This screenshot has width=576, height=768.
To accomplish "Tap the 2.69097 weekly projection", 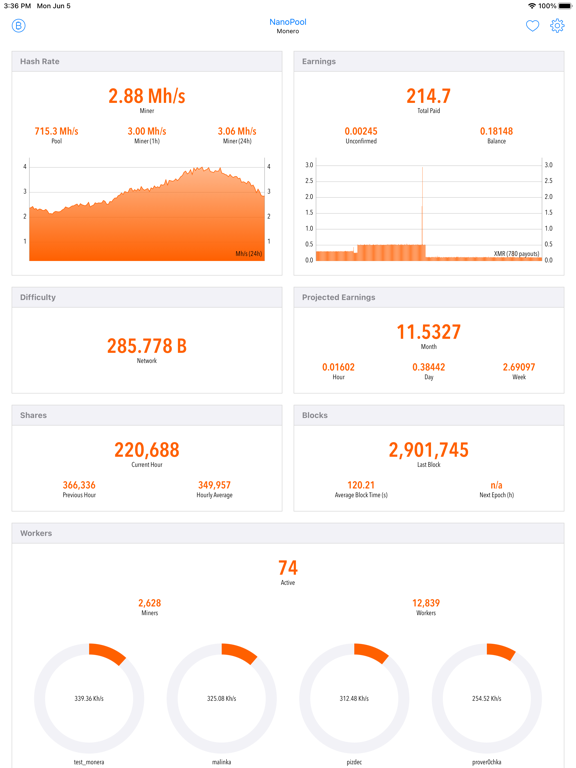I will point(519,367).
